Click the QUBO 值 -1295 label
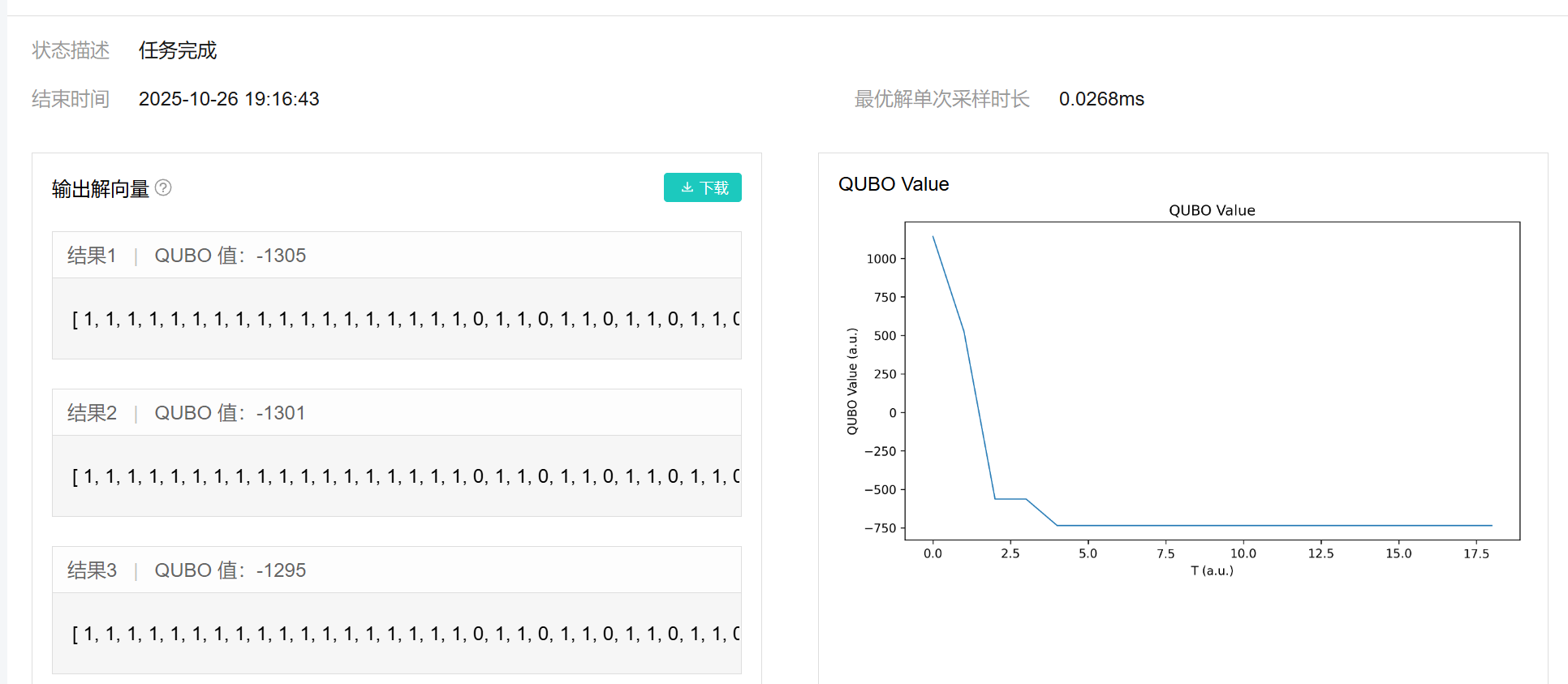1568x684 pixels. click(x=230, y=570)
